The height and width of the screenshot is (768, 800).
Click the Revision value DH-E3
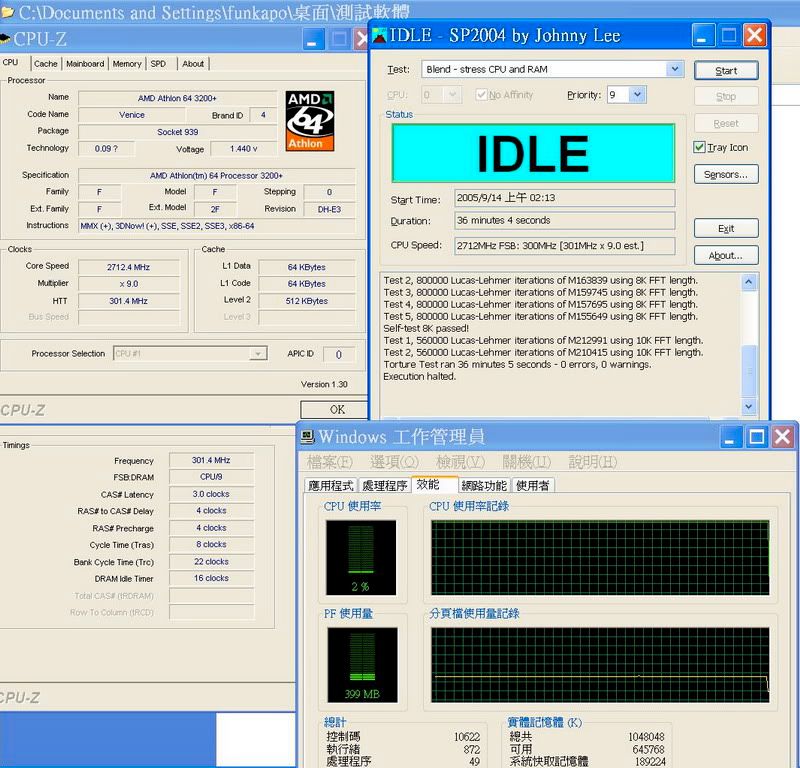[x=329, y=209]
